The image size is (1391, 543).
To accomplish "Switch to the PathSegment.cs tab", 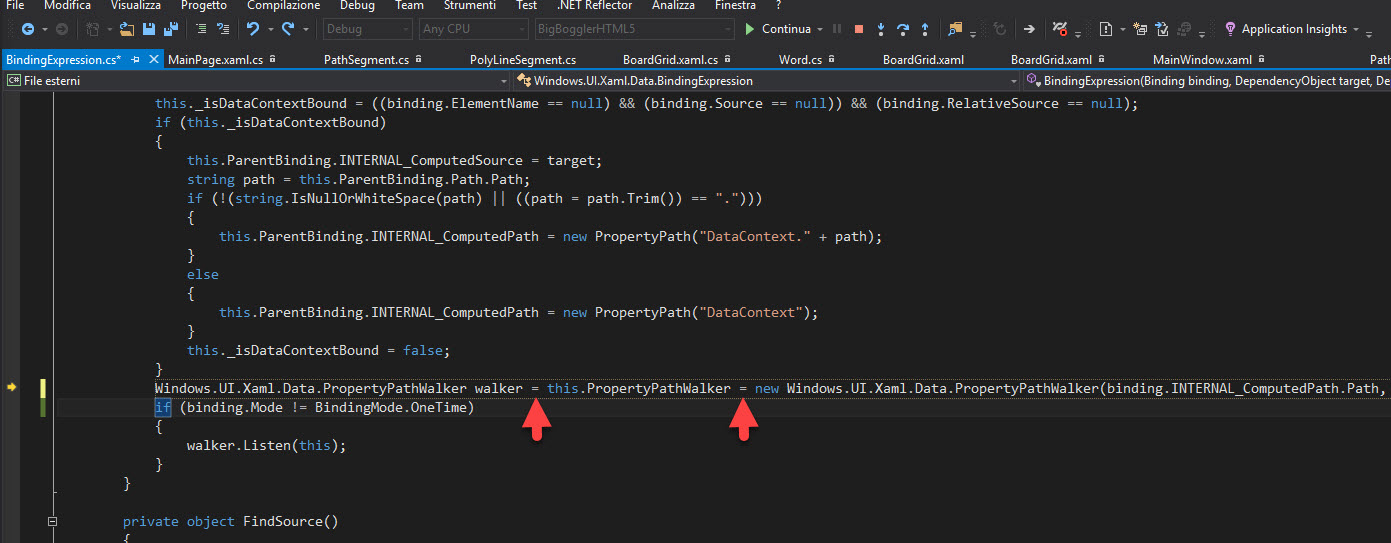I will tap(366, 60).
